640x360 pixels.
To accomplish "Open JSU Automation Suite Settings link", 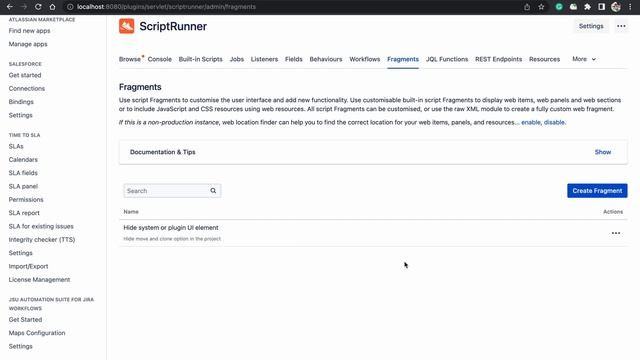I will tap(20, 347).
